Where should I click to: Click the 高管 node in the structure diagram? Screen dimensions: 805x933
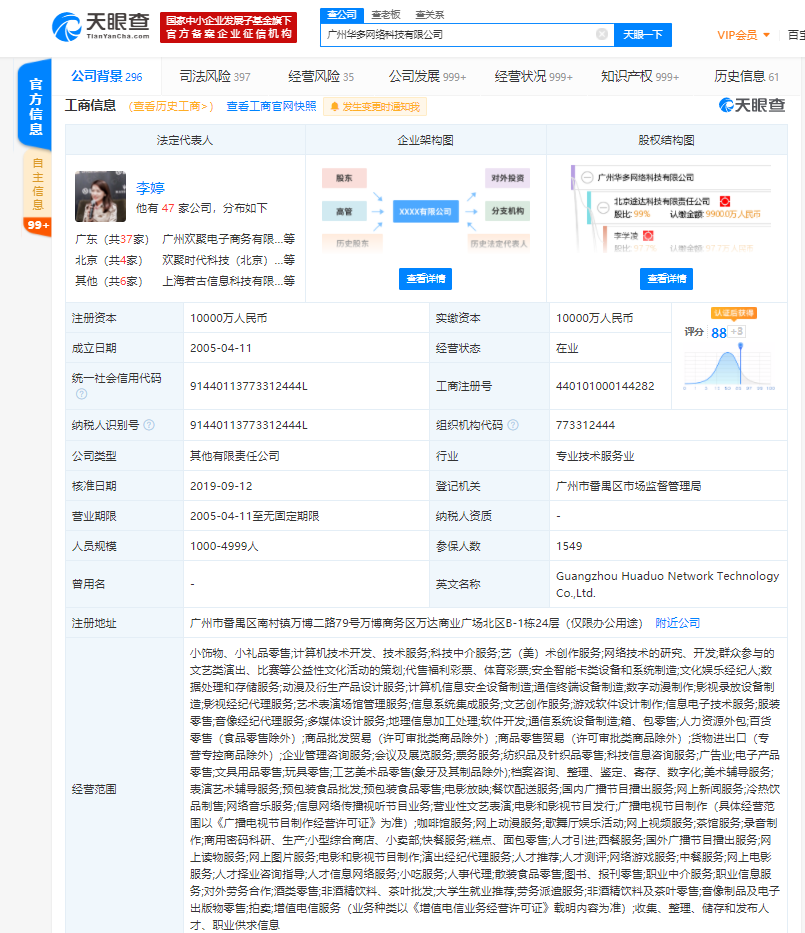point(344,211)
